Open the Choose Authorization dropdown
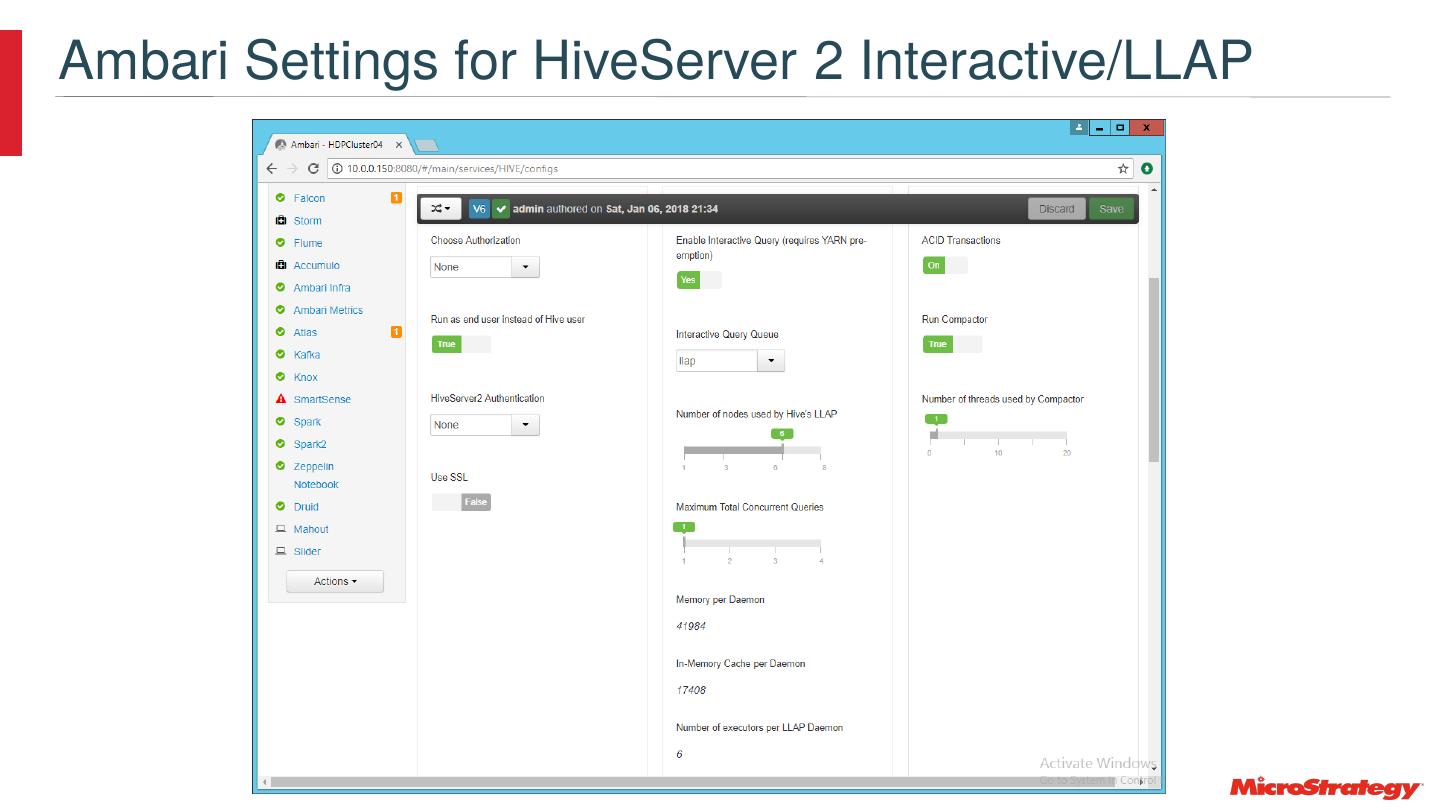The width and height of the screenshot is (1440, 810). [x=485, y=267]
